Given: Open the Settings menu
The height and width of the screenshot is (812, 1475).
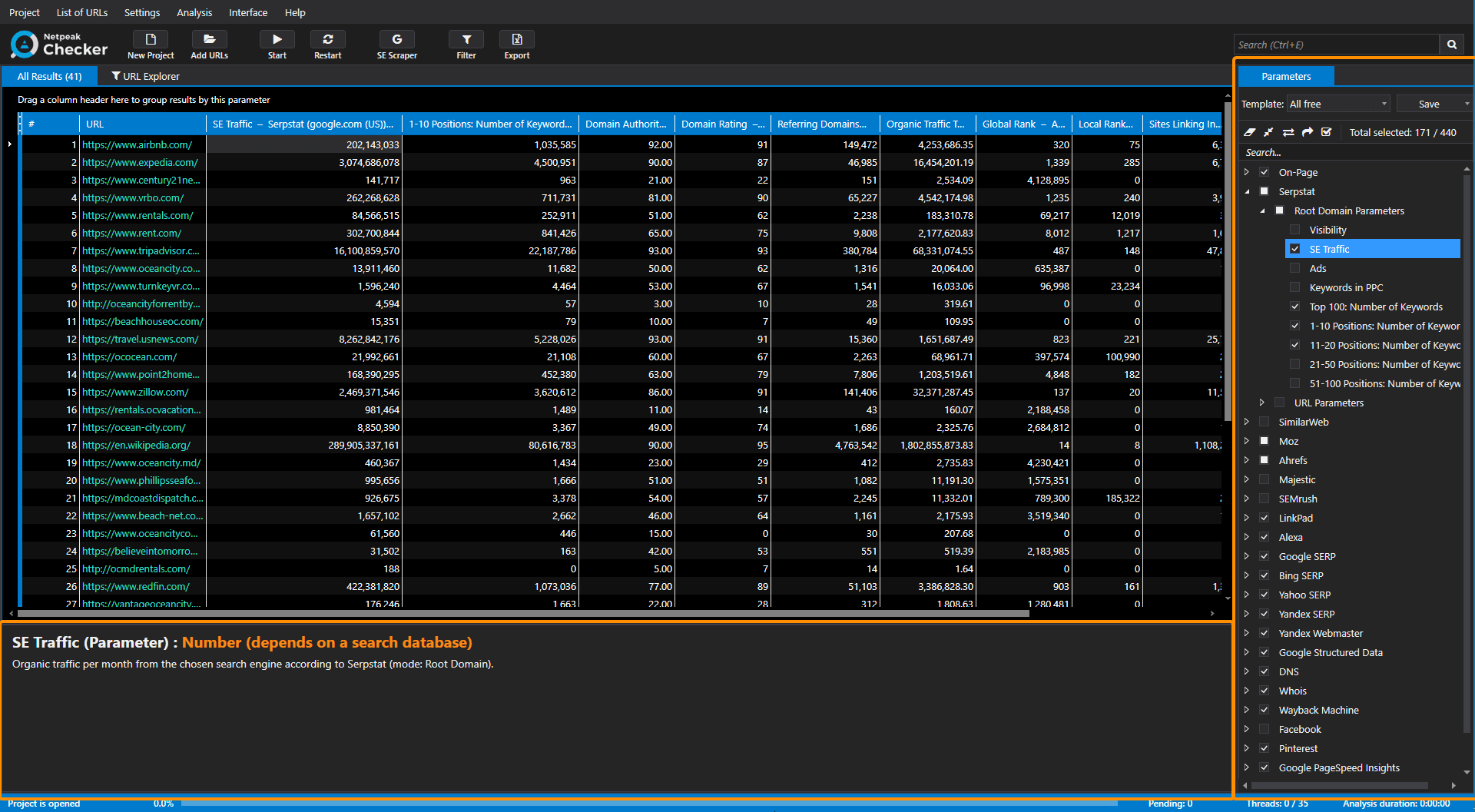Looking at the screenshot, I should (142, 12).
